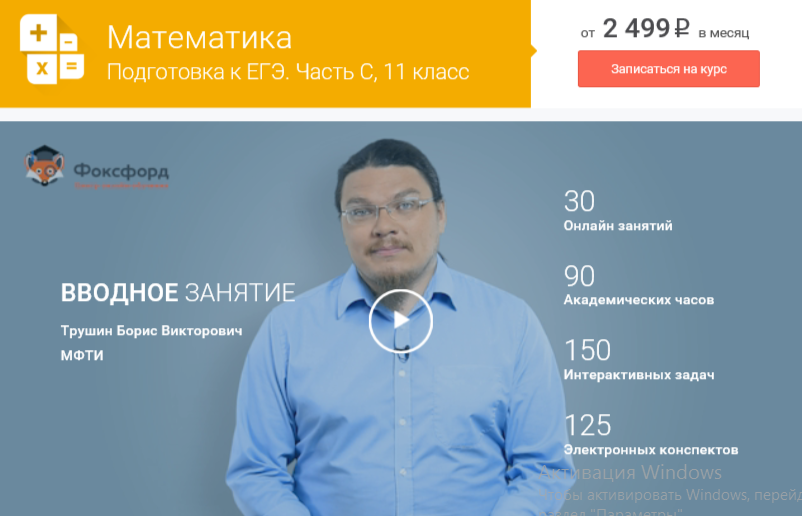This screenshot has height=516, width=802.
Task: Click the 90 Академических часов stat
Action: point(639,285)
